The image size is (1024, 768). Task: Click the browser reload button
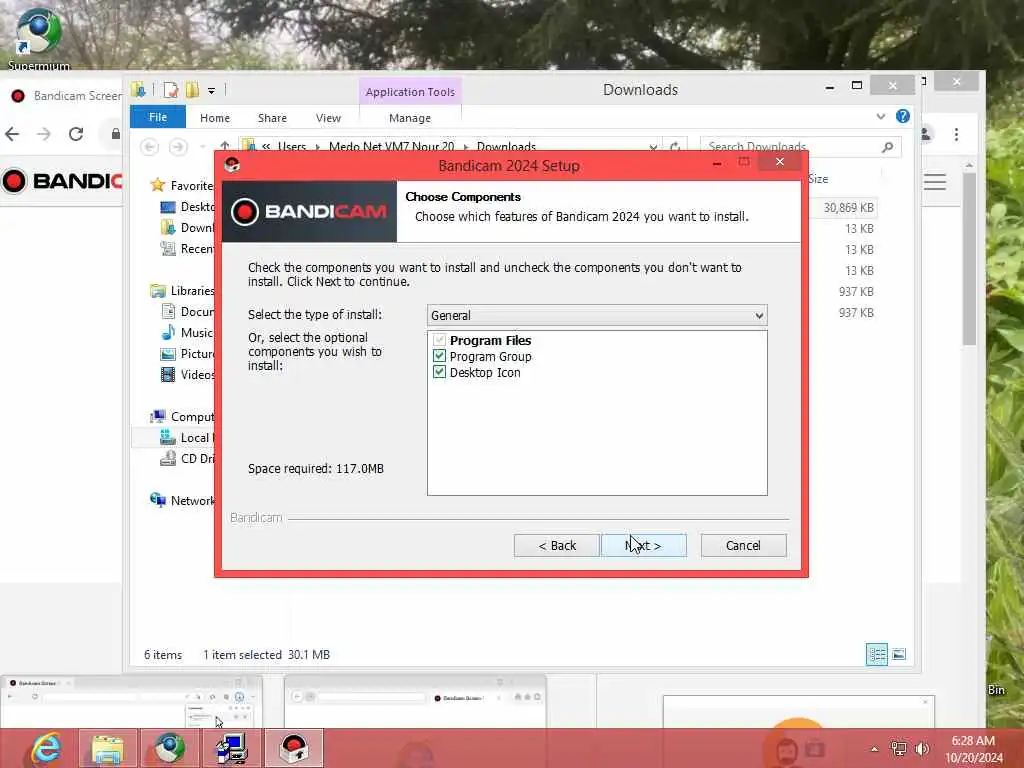pyautogui.click(x=76, y=134)
